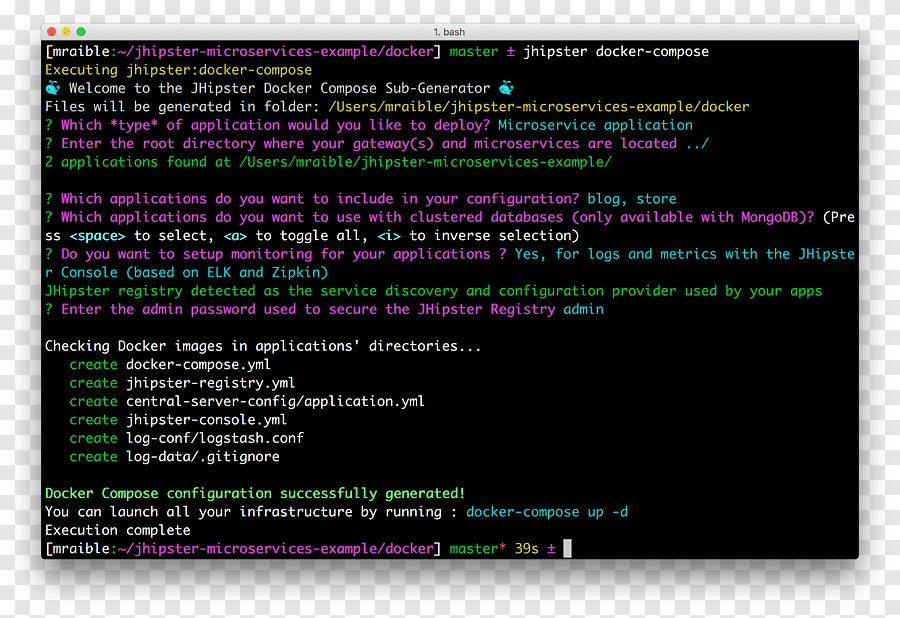Viewport: 900px width, 618px height.
Task: Click the jhipster-registry.yml file name
Action: (210, 383)
